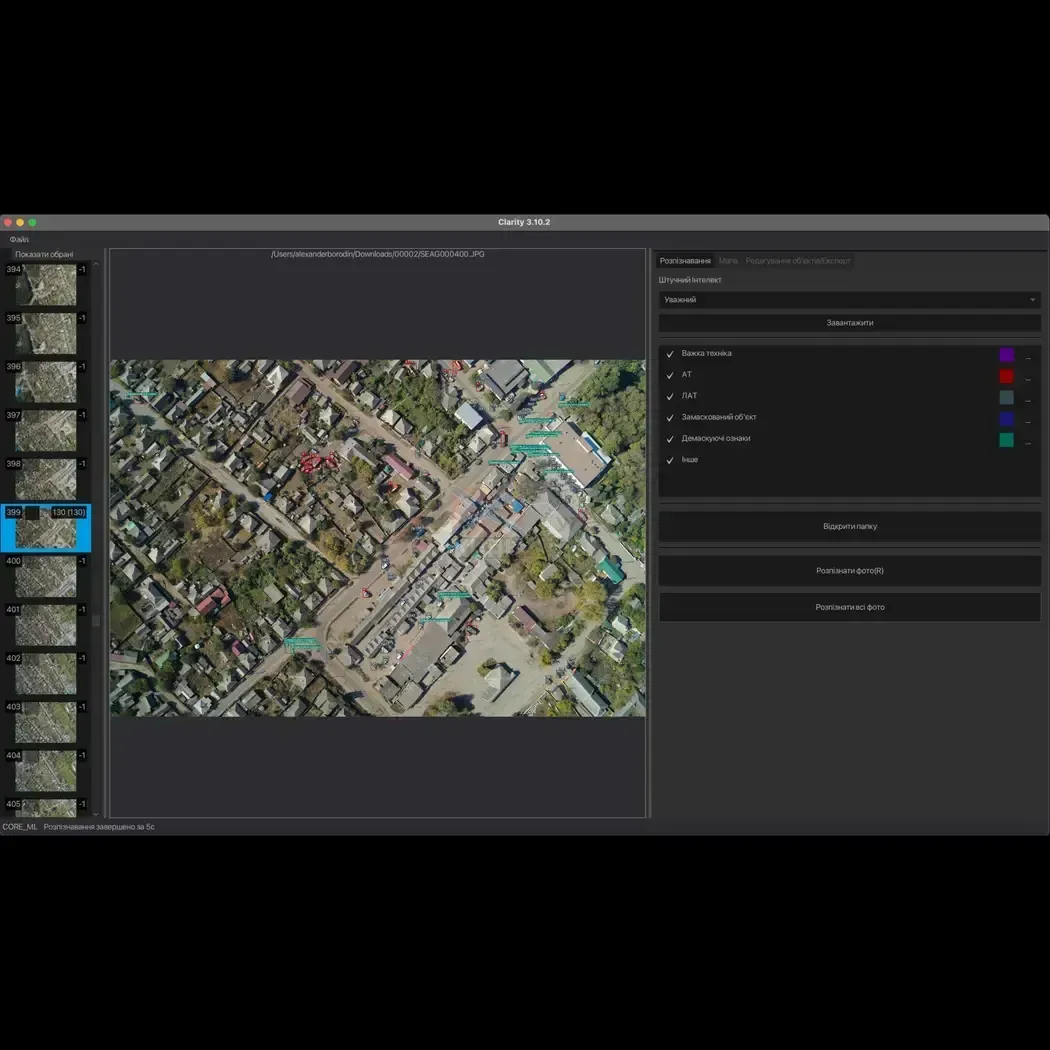This screenshot has height=1050, width=1050.
Task: Open the ellipsis button in the АТ row
Action: tap(1028, 378)
